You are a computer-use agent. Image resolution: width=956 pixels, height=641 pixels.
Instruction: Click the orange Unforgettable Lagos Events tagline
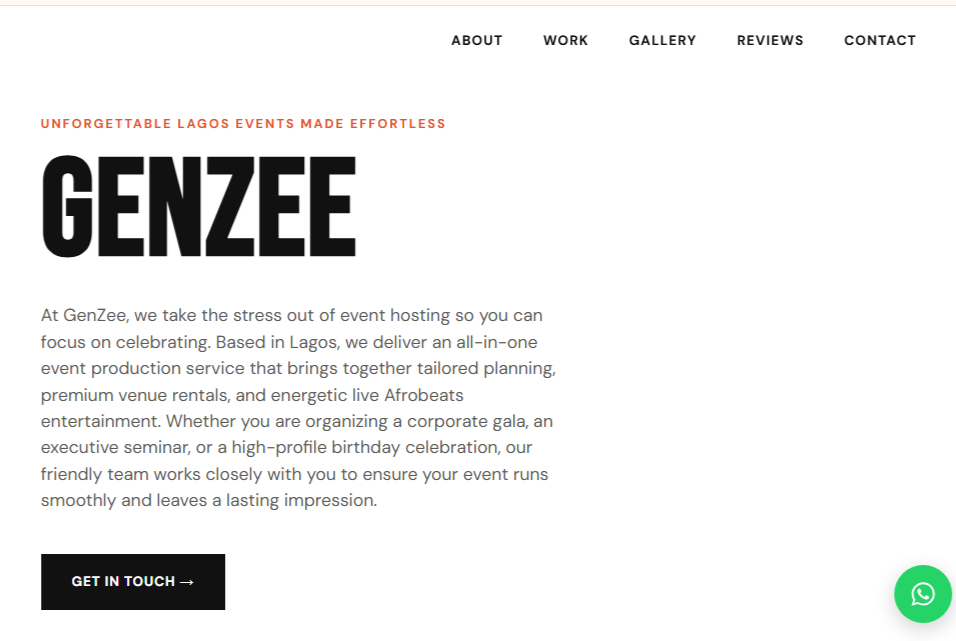(243, 124)
